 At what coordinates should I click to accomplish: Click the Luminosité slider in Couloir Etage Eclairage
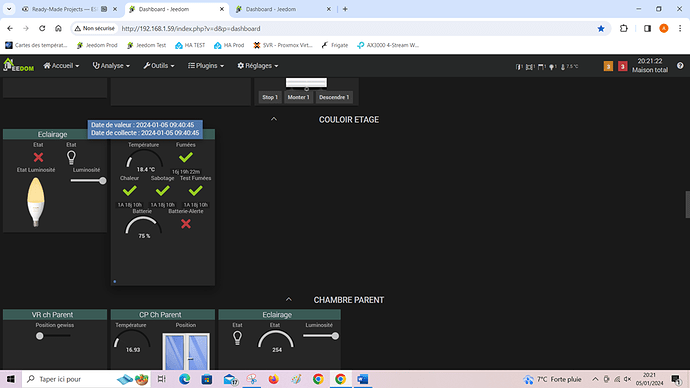pyautogui.click(x=88, y=180)
